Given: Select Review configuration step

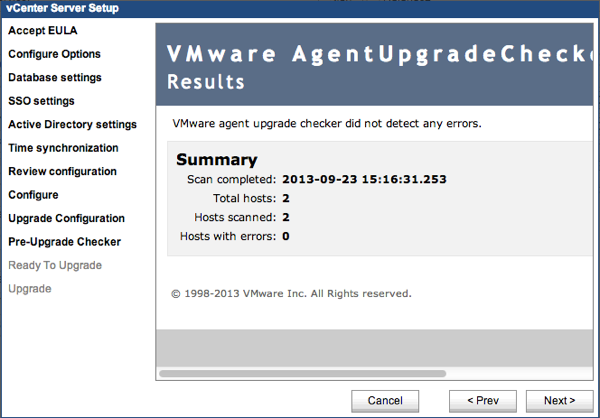Looking at the screenshot, I should click(x=62, y=171).
